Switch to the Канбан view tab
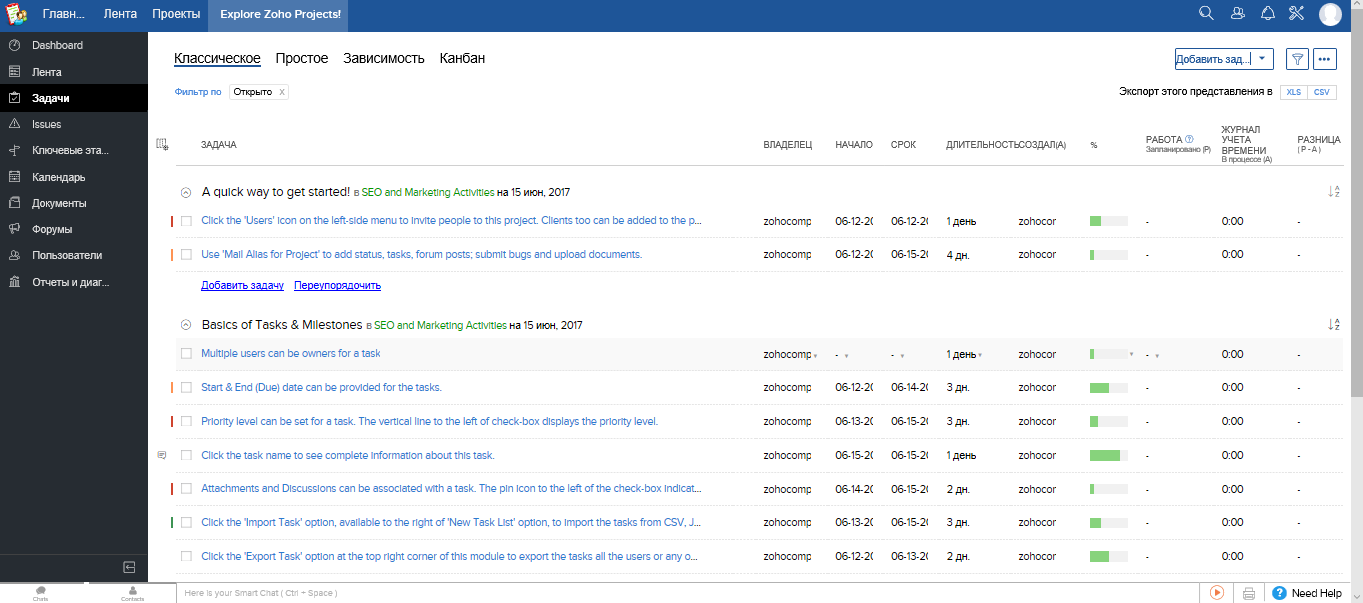 point(462,58)
